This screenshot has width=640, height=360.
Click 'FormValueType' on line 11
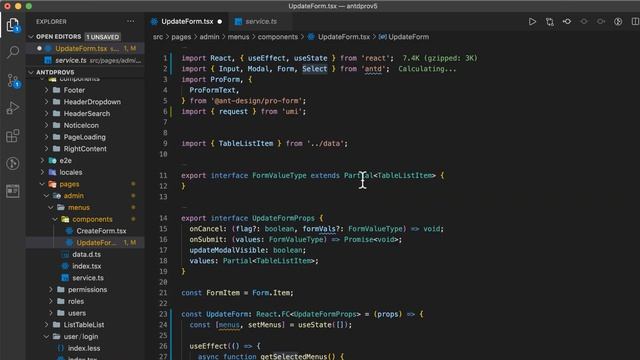point(279,176)
